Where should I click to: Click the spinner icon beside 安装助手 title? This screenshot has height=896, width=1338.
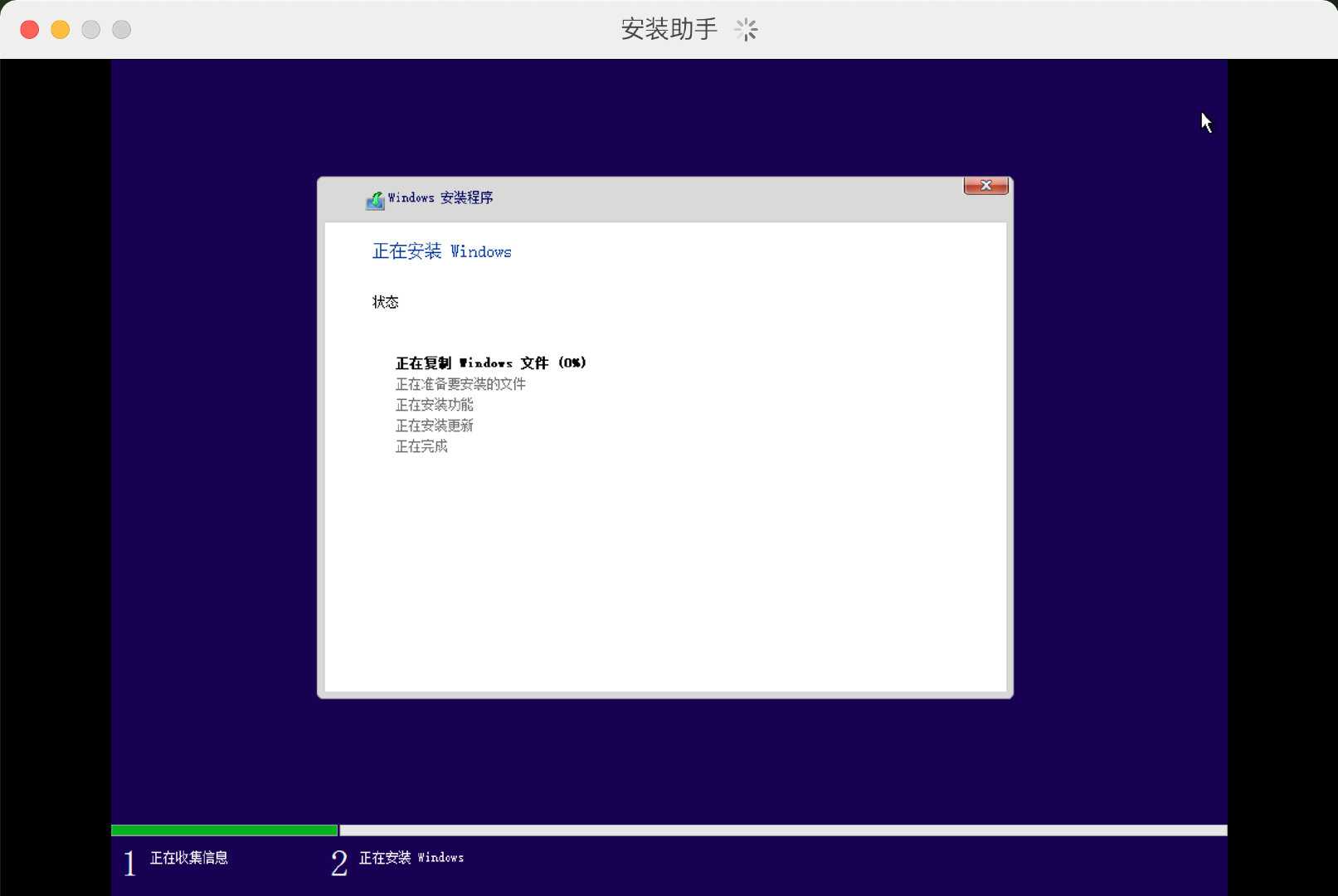[x=745, y=29]
